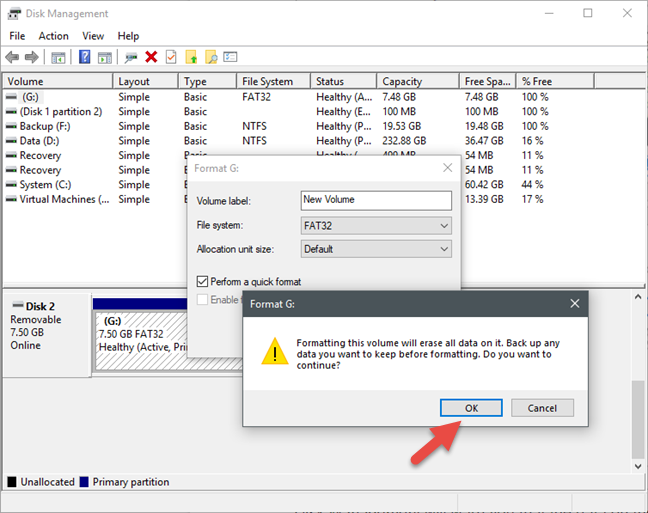The image size is (648, 513).
Task: Select the first Recovery volume row
Action: coord(40,155)
